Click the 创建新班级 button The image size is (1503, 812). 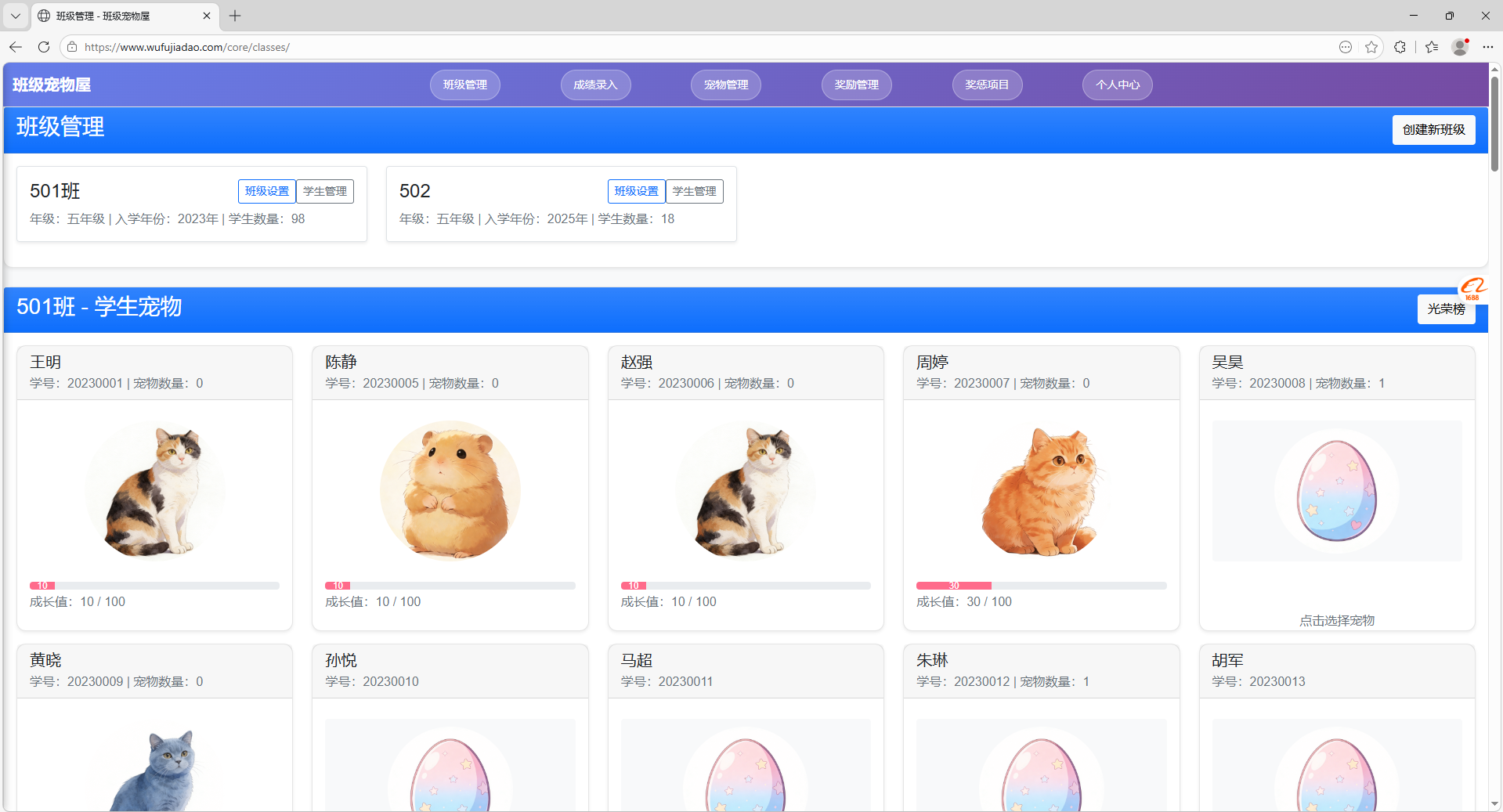click(1433, 129)
